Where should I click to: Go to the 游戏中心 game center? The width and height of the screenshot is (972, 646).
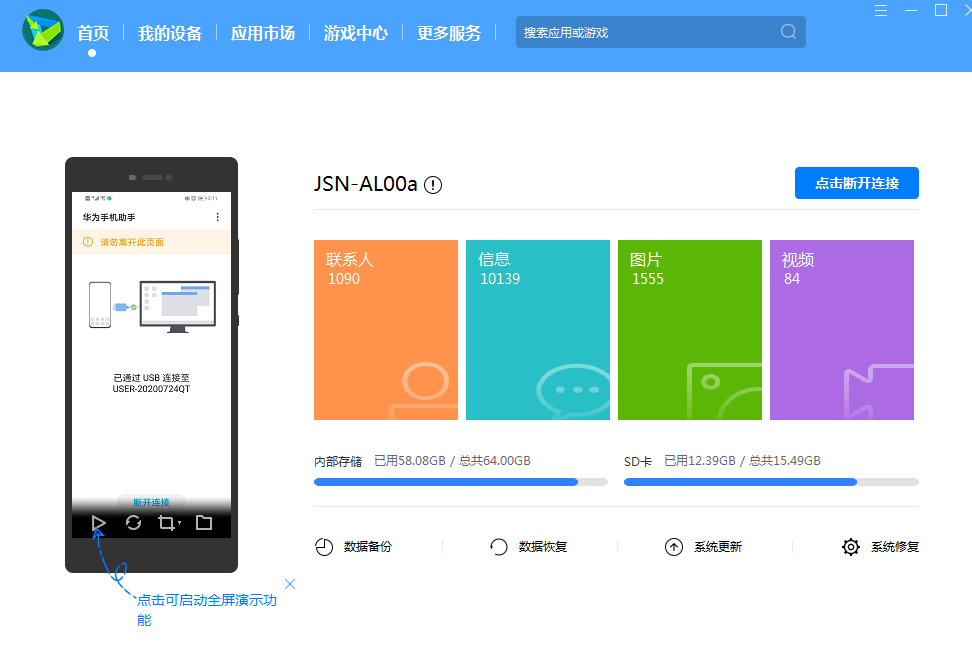point(355,31)
